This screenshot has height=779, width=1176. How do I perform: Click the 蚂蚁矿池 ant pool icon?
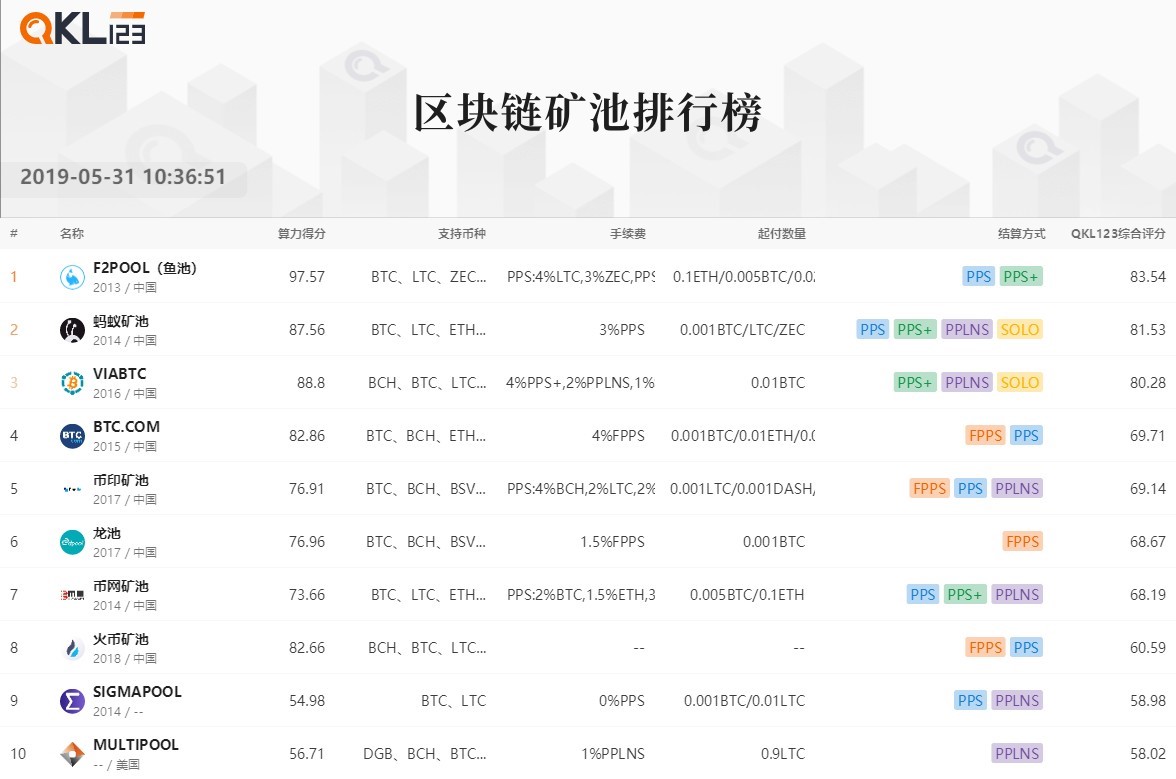(x=72, y=330)
